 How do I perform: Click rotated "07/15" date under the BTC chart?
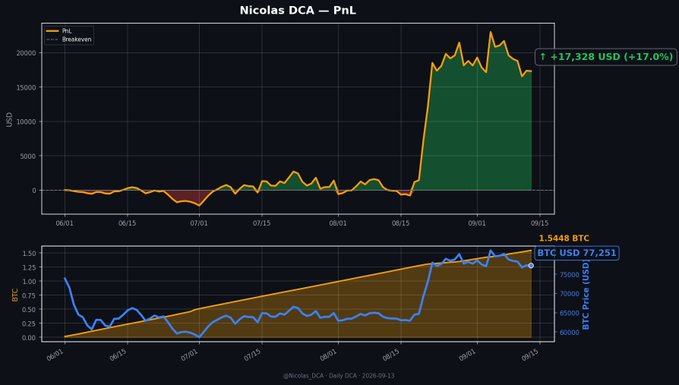pos(252,355)
